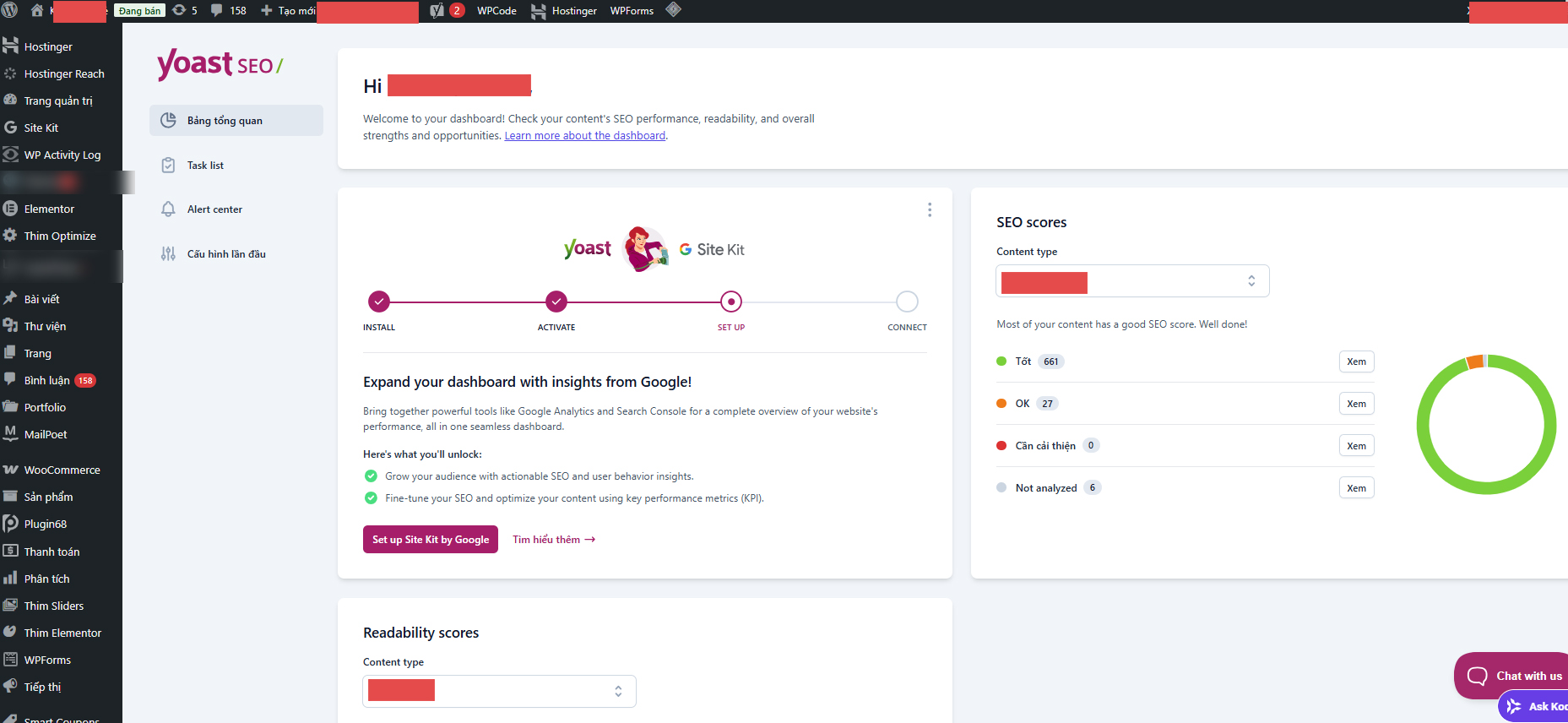Follow Learn more about the dashboard link
This screenshot has height=723, width=1568.
point(585,136)
